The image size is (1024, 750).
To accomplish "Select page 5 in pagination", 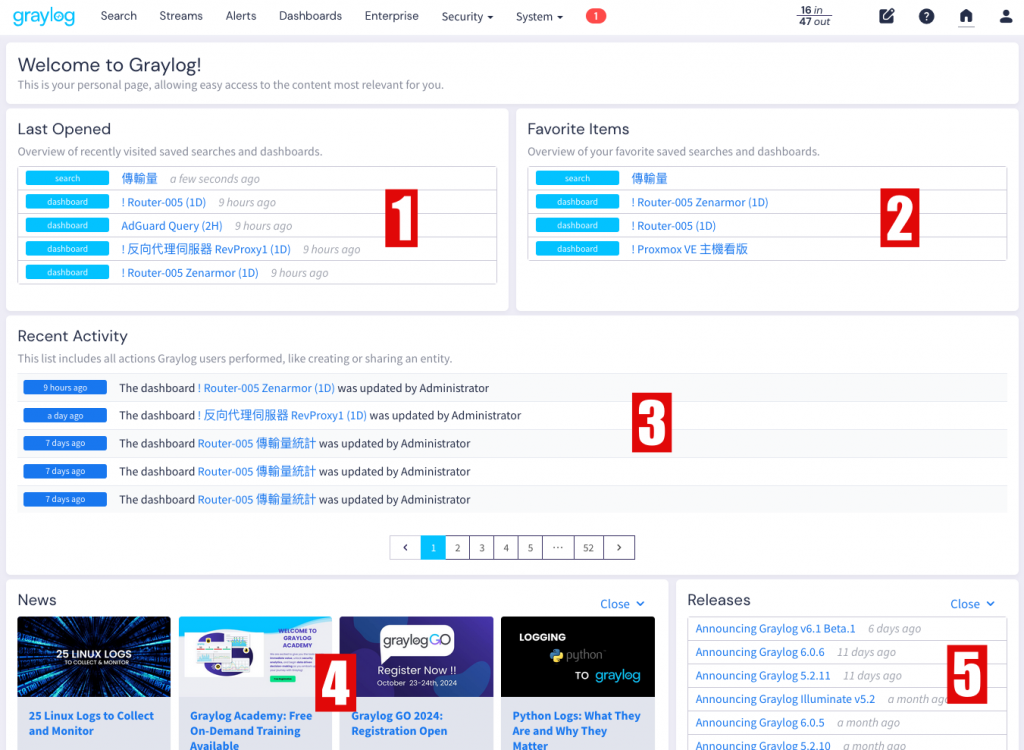I will pos(530,547).
